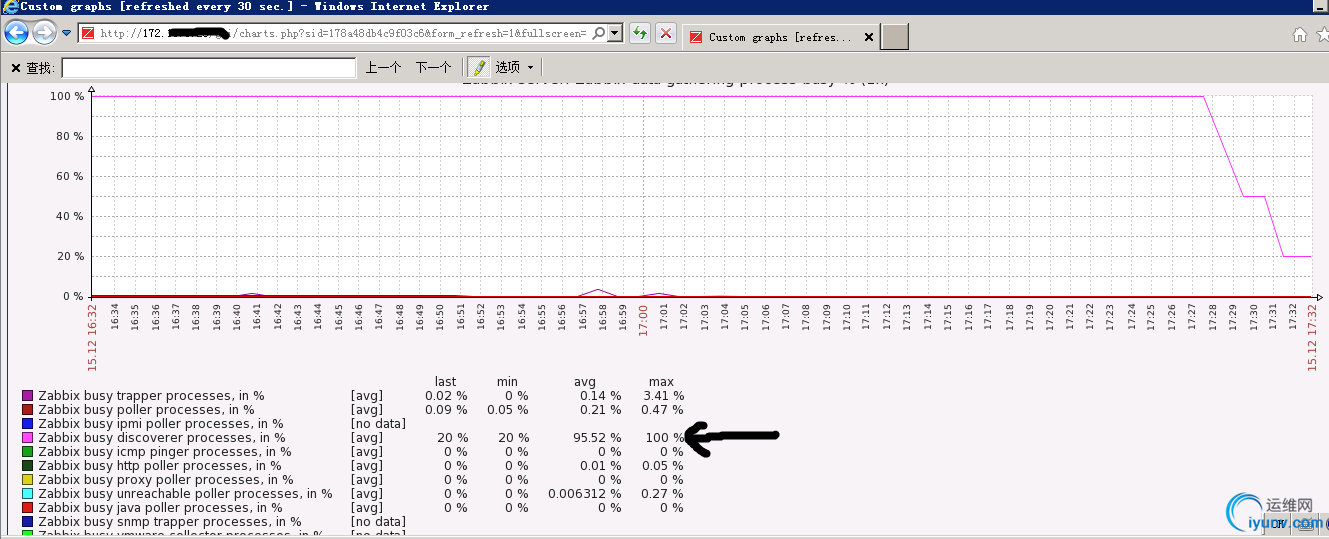Close the Custom graphs tab
This screenshot has height=539, width=1329.
pos(869,38)
